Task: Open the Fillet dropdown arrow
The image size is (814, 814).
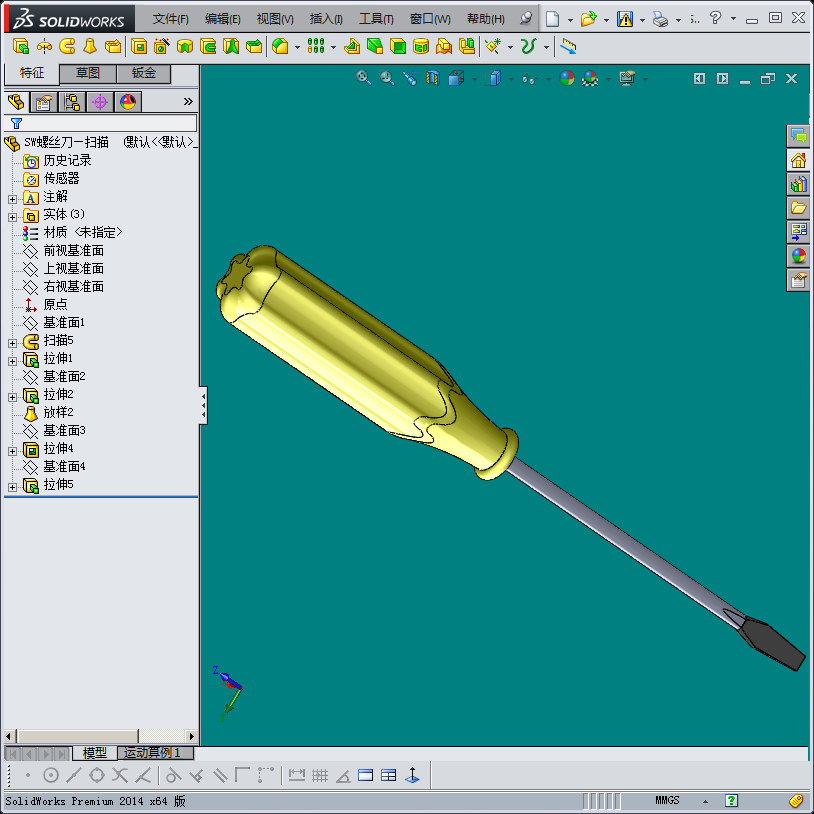Action: [x=297, y=47]
